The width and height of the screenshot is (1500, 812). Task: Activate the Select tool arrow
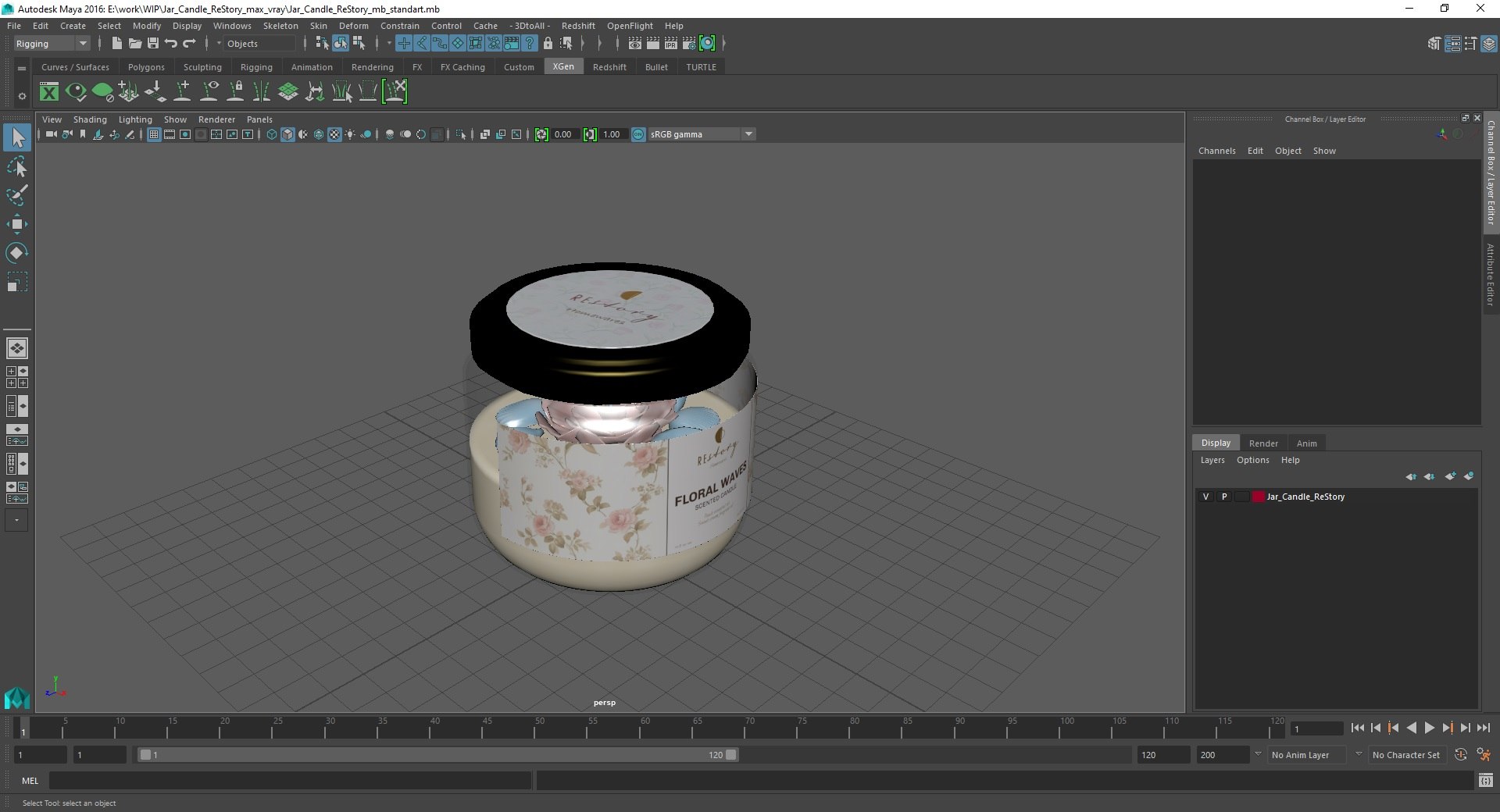coord(16,137)
